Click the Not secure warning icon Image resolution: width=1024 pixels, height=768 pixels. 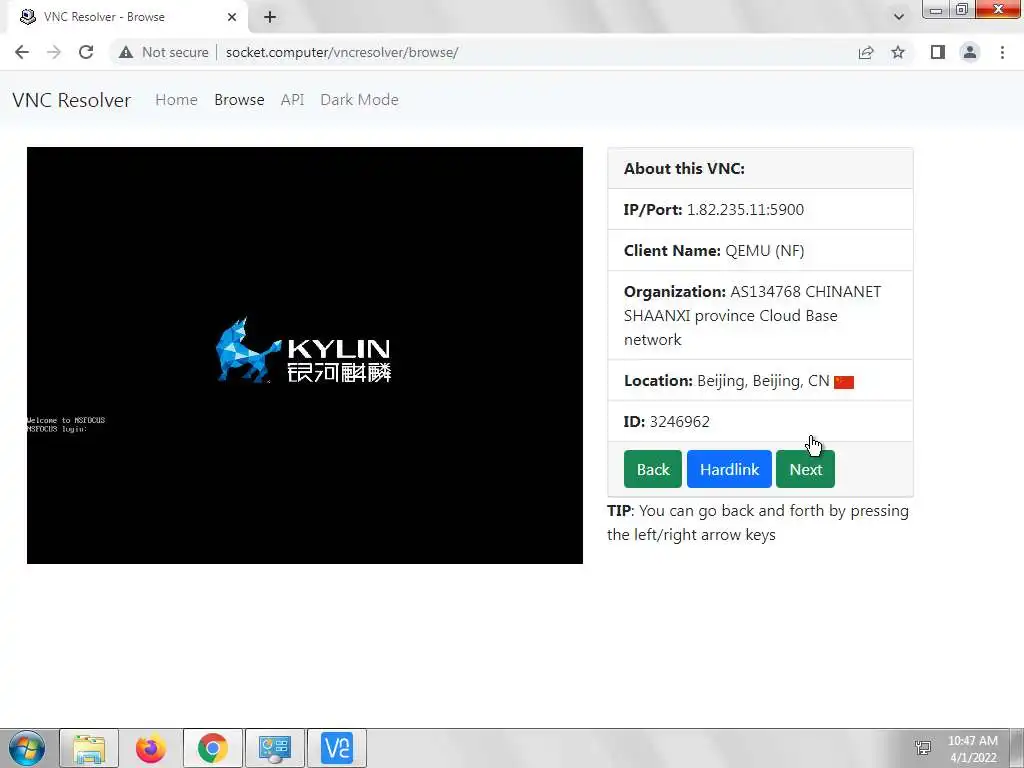(x=126, y=52)
